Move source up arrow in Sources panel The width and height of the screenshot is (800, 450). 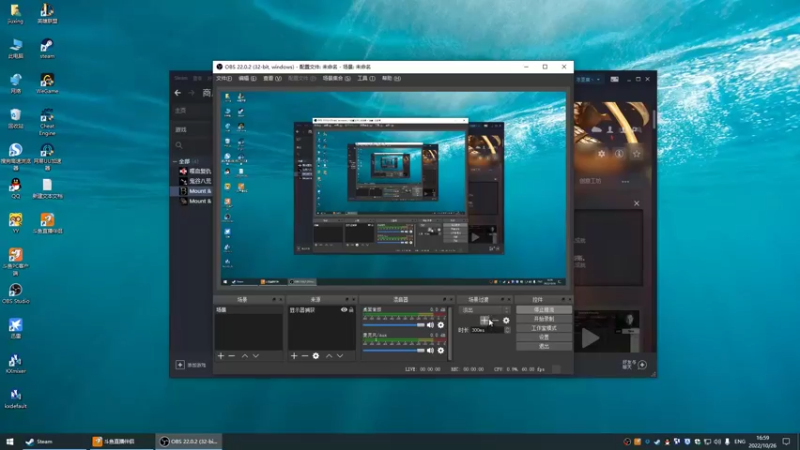click(x=329, y=356)
